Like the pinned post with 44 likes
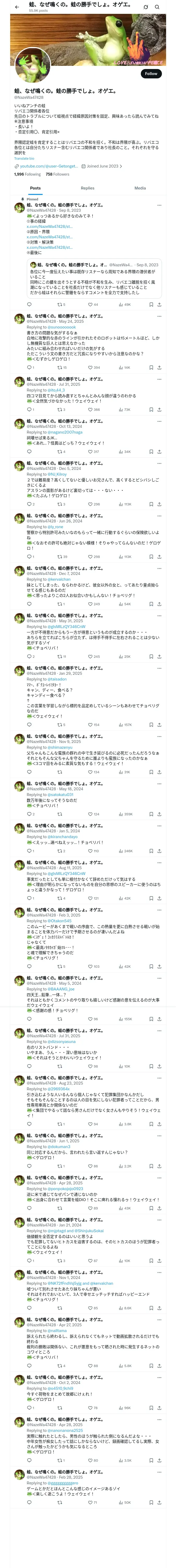Screen dimensions: 176x1568 93,304
